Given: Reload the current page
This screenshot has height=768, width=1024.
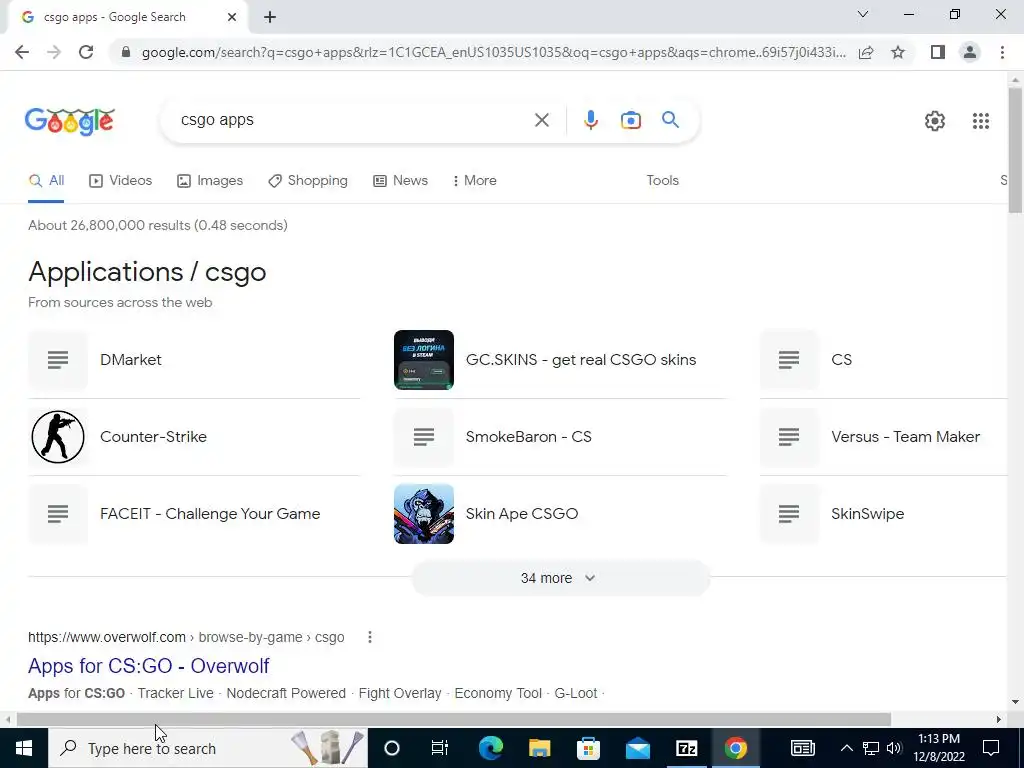Looking at the screenshot, I should click(86, 52).
